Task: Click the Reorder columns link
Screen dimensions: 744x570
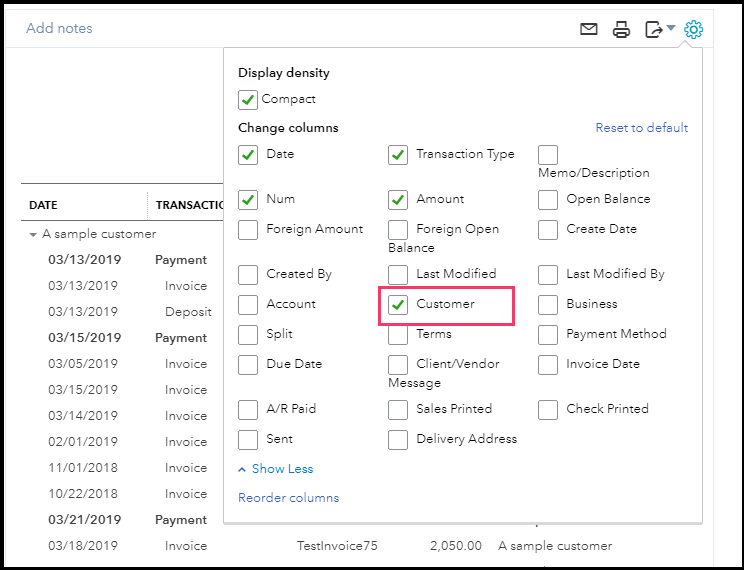Action: point(288,498)
